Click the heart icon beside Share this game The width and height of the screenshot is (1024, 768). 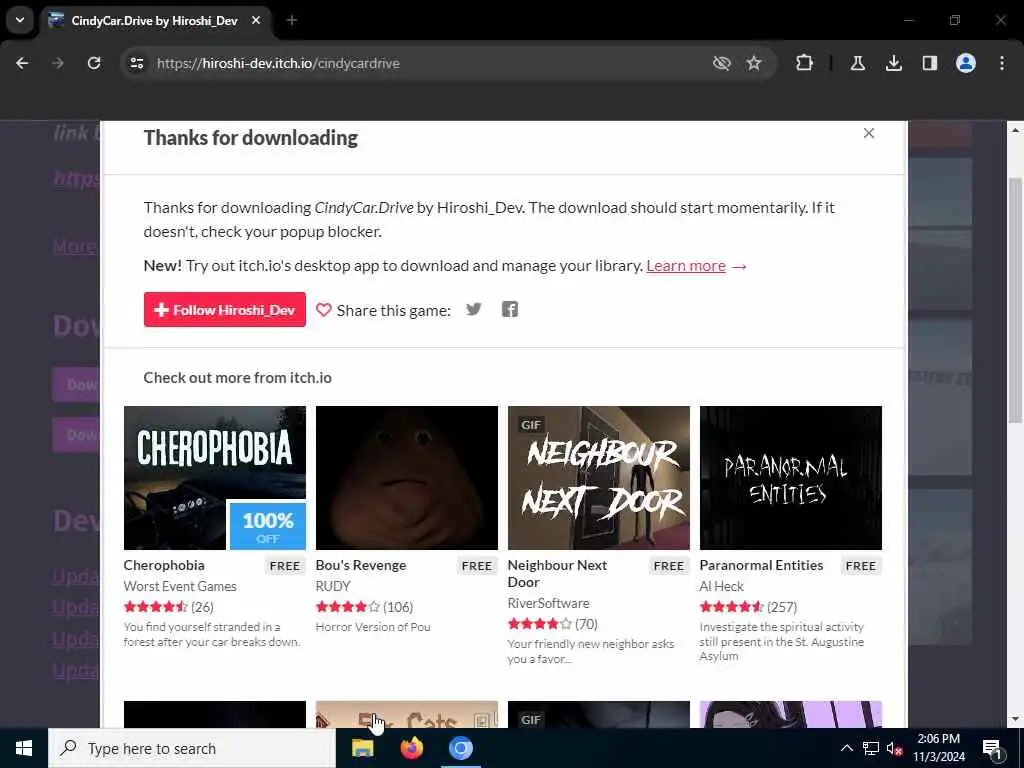(x=324, y=310)
